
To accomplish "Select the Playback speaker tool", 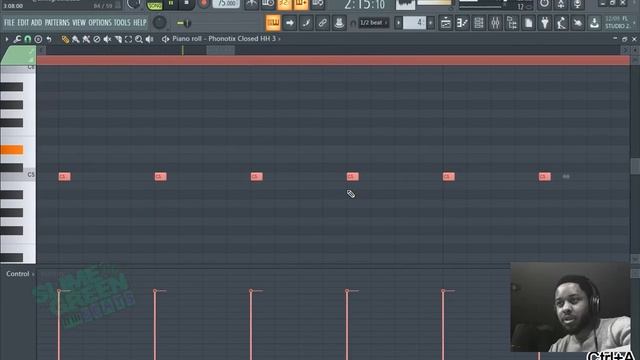I will [x=150, y=39].
